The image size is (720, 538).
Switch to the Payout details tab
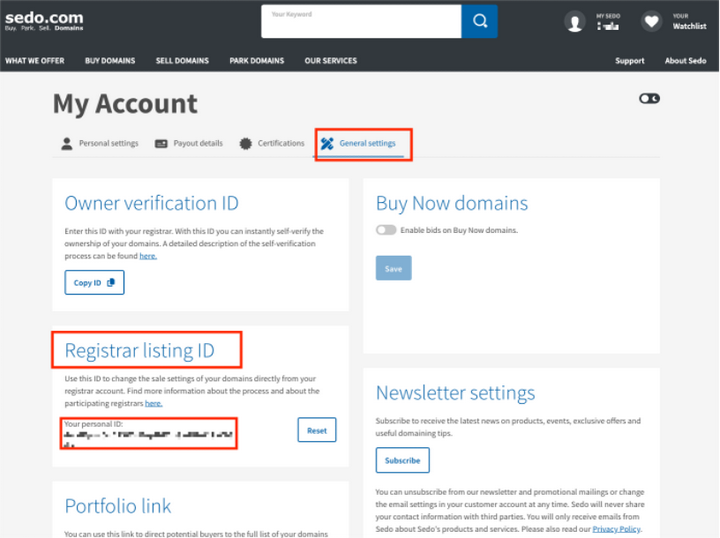(189, 144)
